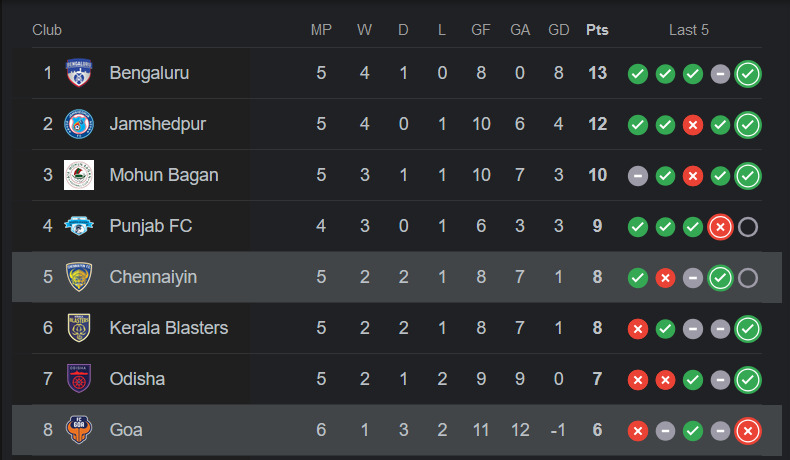
Task: Click Punjab FC's red loss result icon
Action: [x=719, y=227]
